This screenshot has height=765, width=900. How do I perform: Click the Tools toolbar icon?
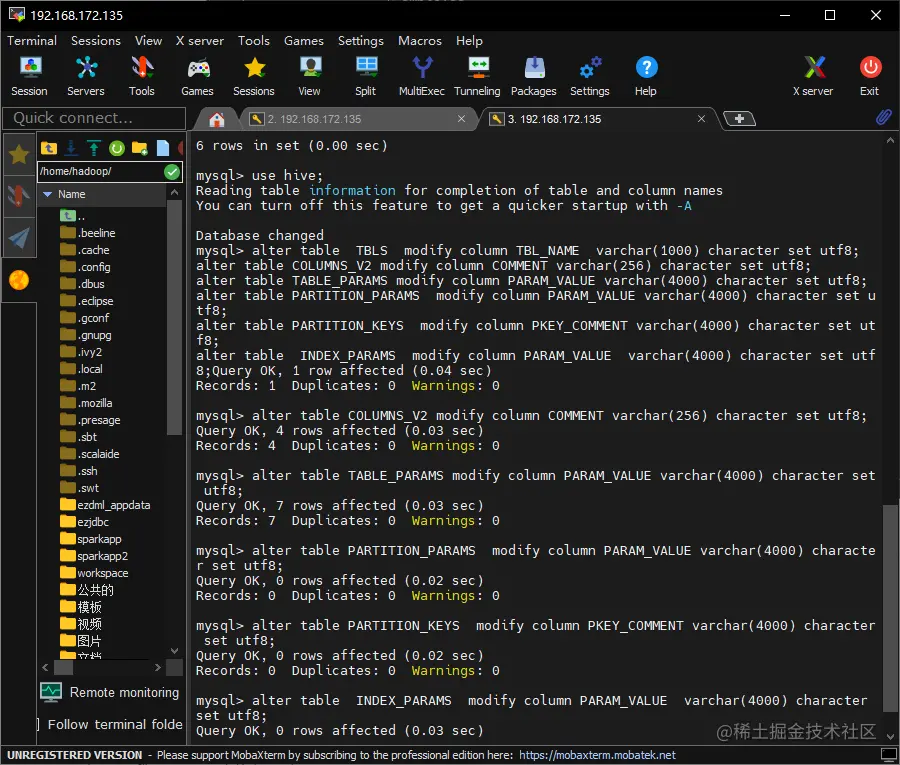pos(142,76)
